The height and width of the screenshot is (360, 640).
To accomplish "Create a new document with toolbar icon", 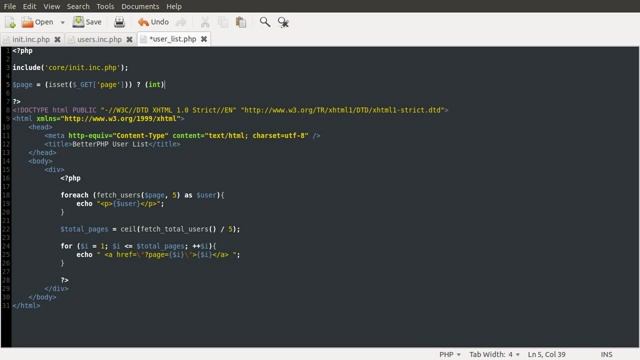I will tap(11, 22).
